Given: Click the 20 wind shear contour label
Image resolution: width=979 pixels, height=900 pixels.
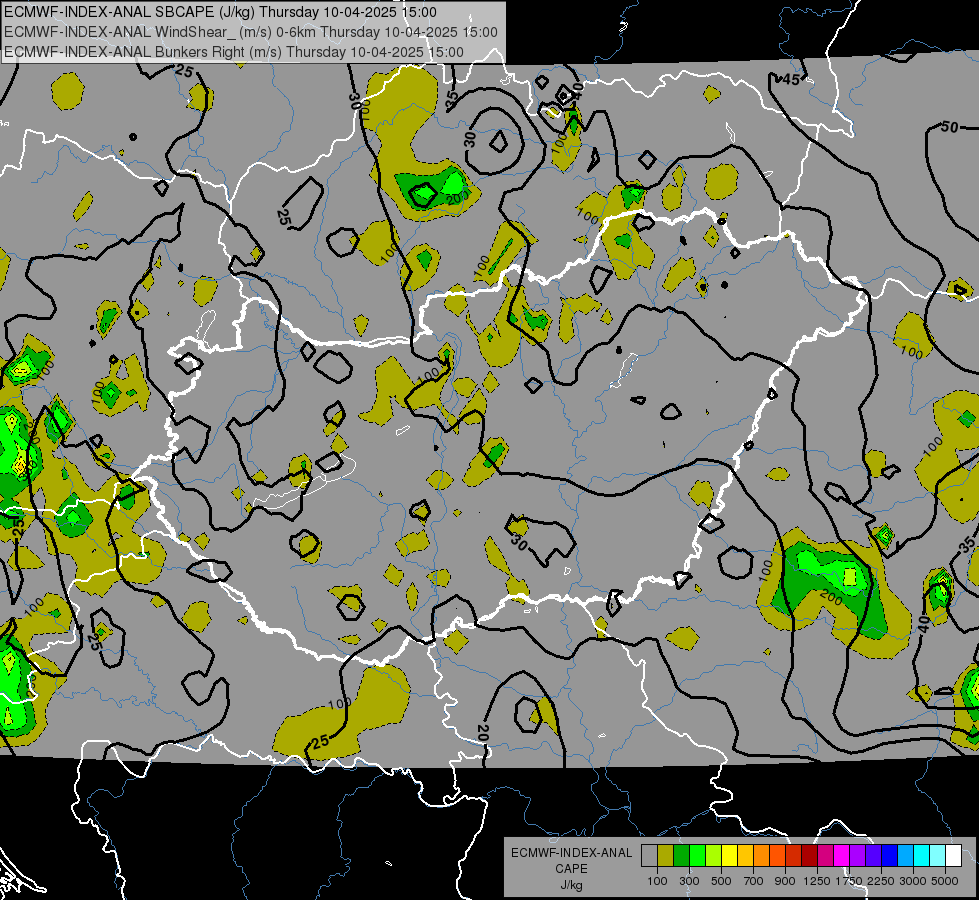Looking at the screenshot, I should pos(482,733).
